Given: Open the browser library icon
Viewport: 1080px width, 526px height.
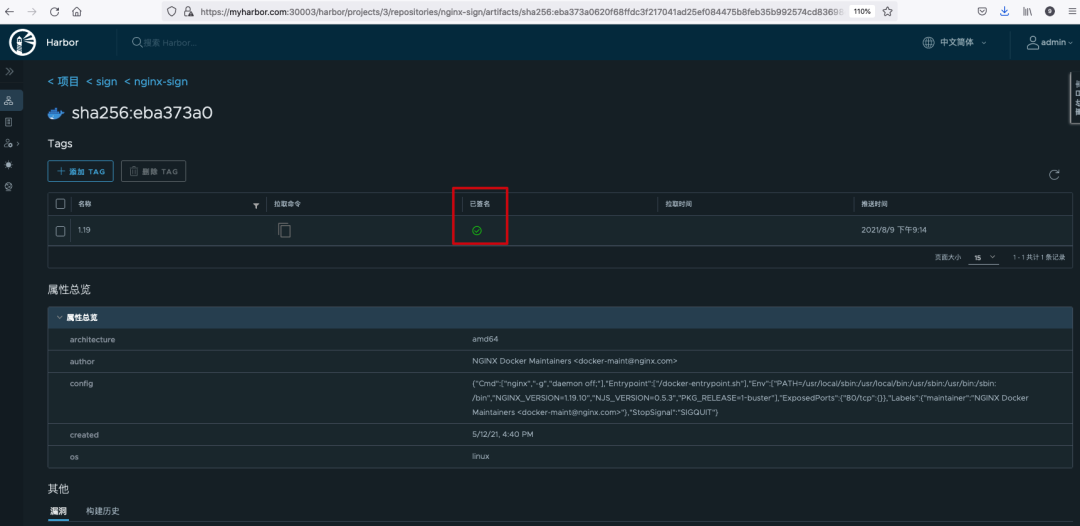Looking at the screenshot, I should (x=1027, y=12).
